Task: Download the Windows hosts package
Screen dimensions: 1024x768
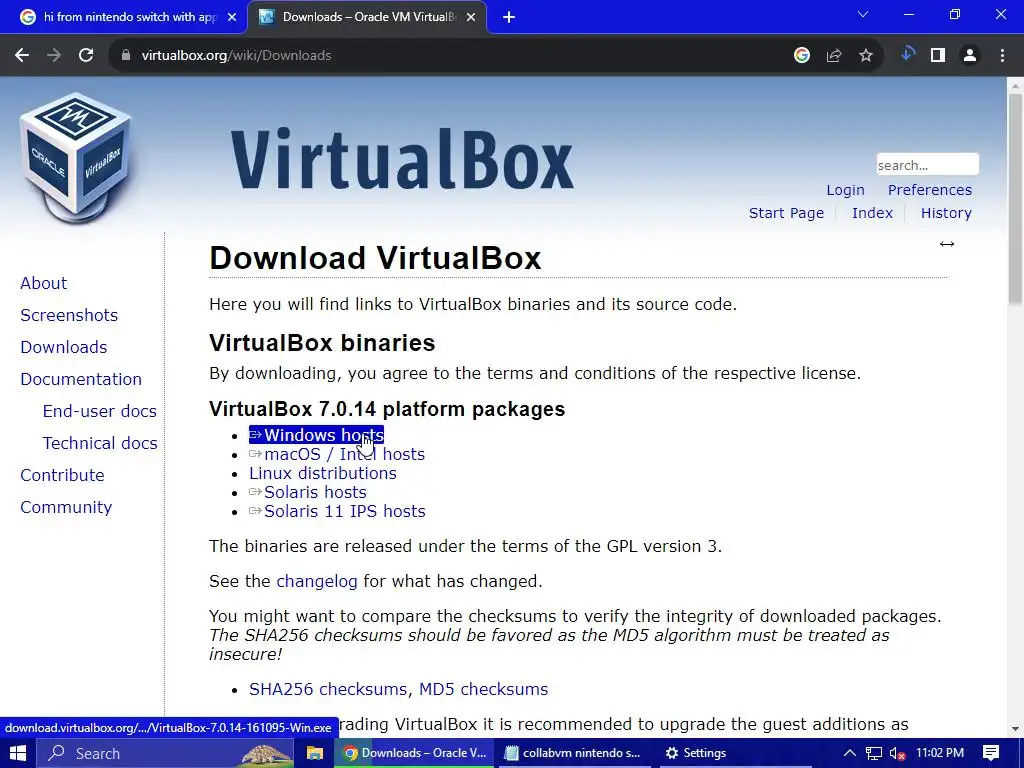Action: pyautogui.click(x=317, y=435)
